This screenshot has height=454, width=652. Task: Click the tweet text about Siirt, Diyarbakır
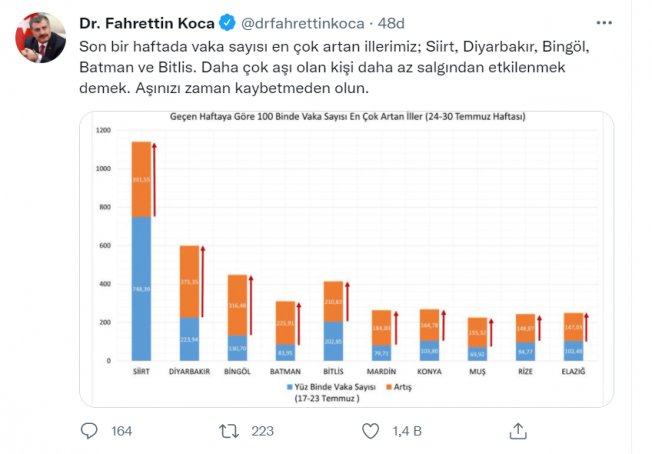pos(334,67)
